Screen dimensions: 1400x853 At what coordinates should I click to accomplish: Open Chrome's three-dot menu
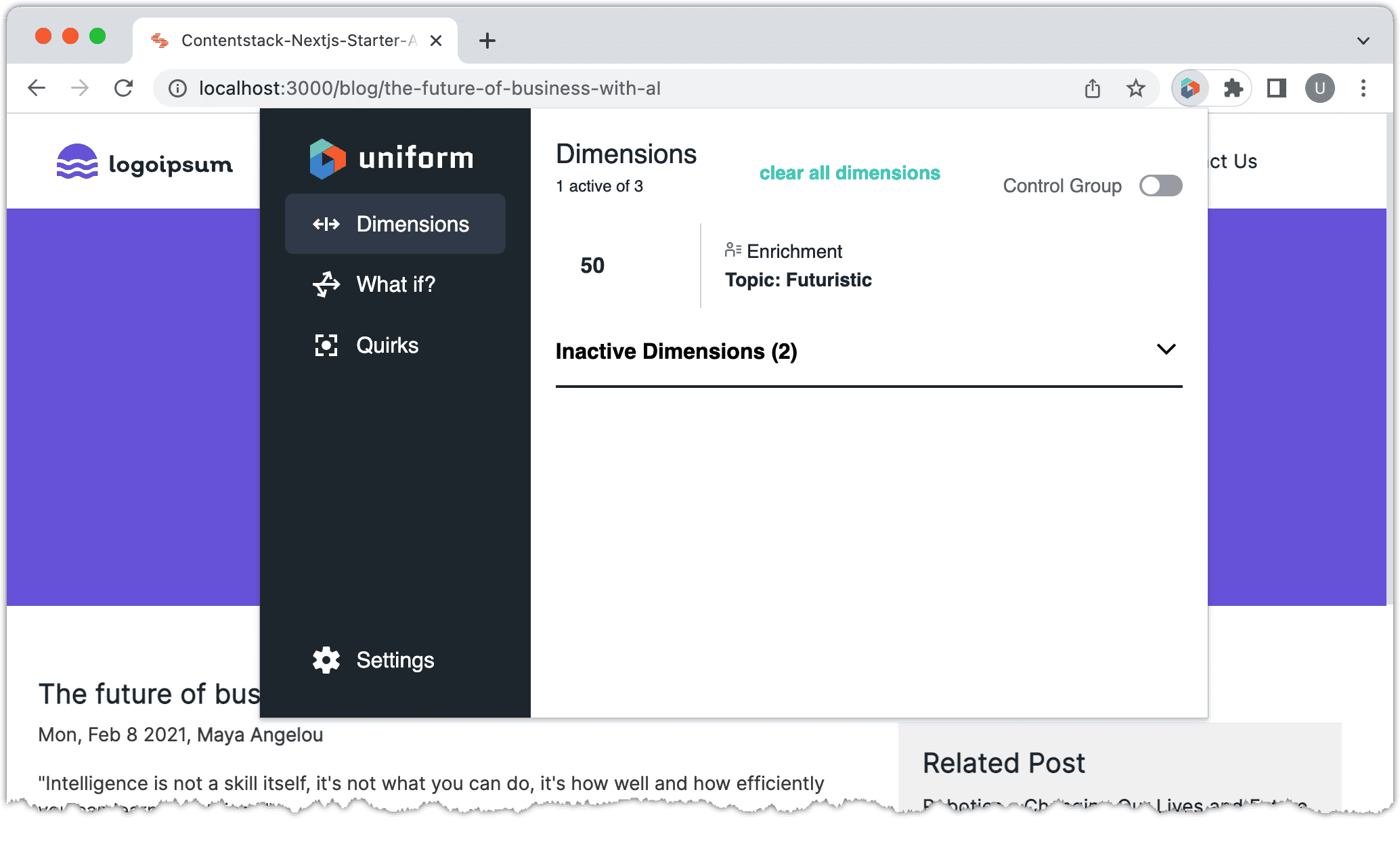[1363, 88]
